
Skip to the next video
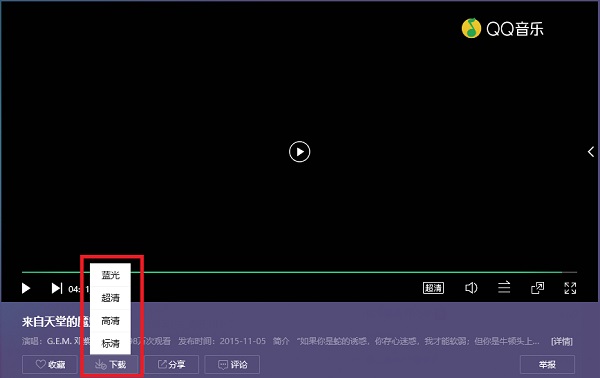coord(57,288)
